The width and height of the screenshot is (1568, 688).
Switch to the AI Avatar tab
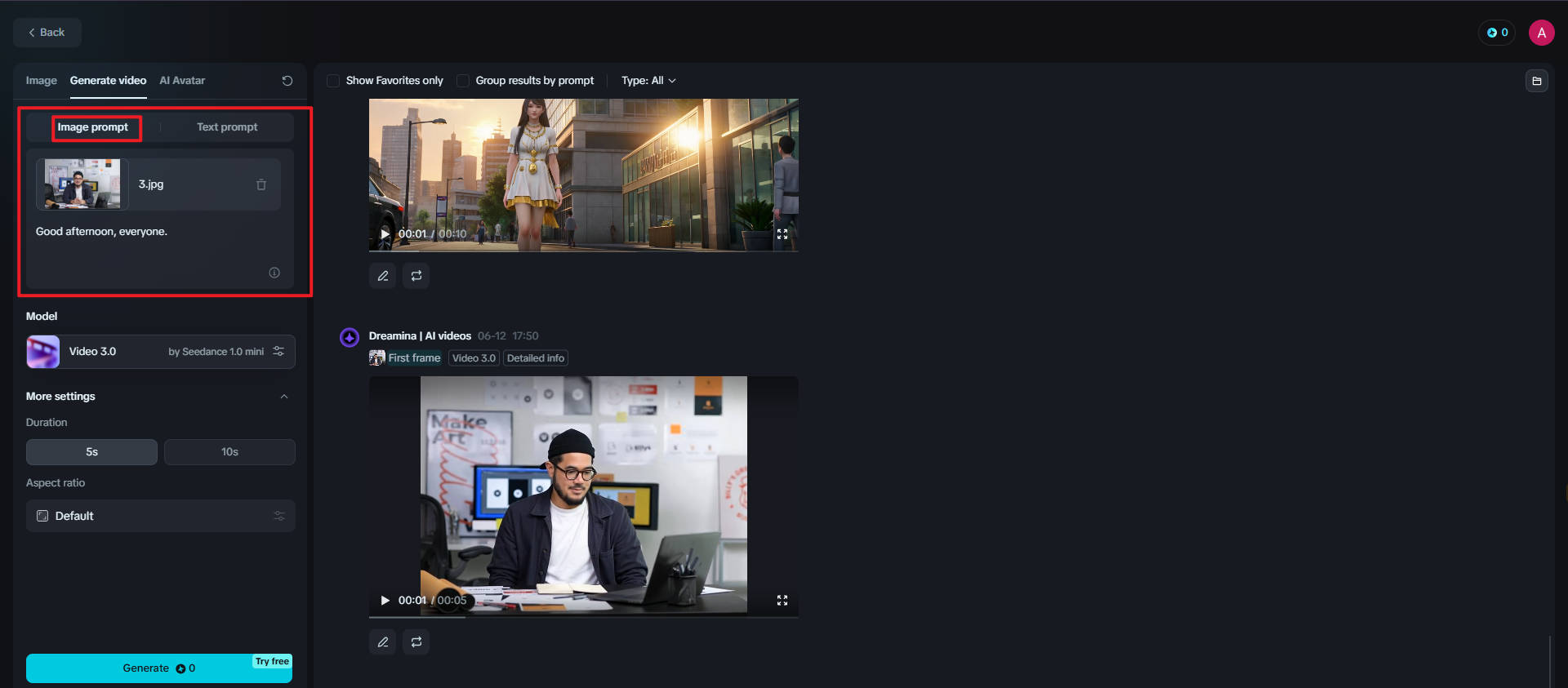coord(182,81)
